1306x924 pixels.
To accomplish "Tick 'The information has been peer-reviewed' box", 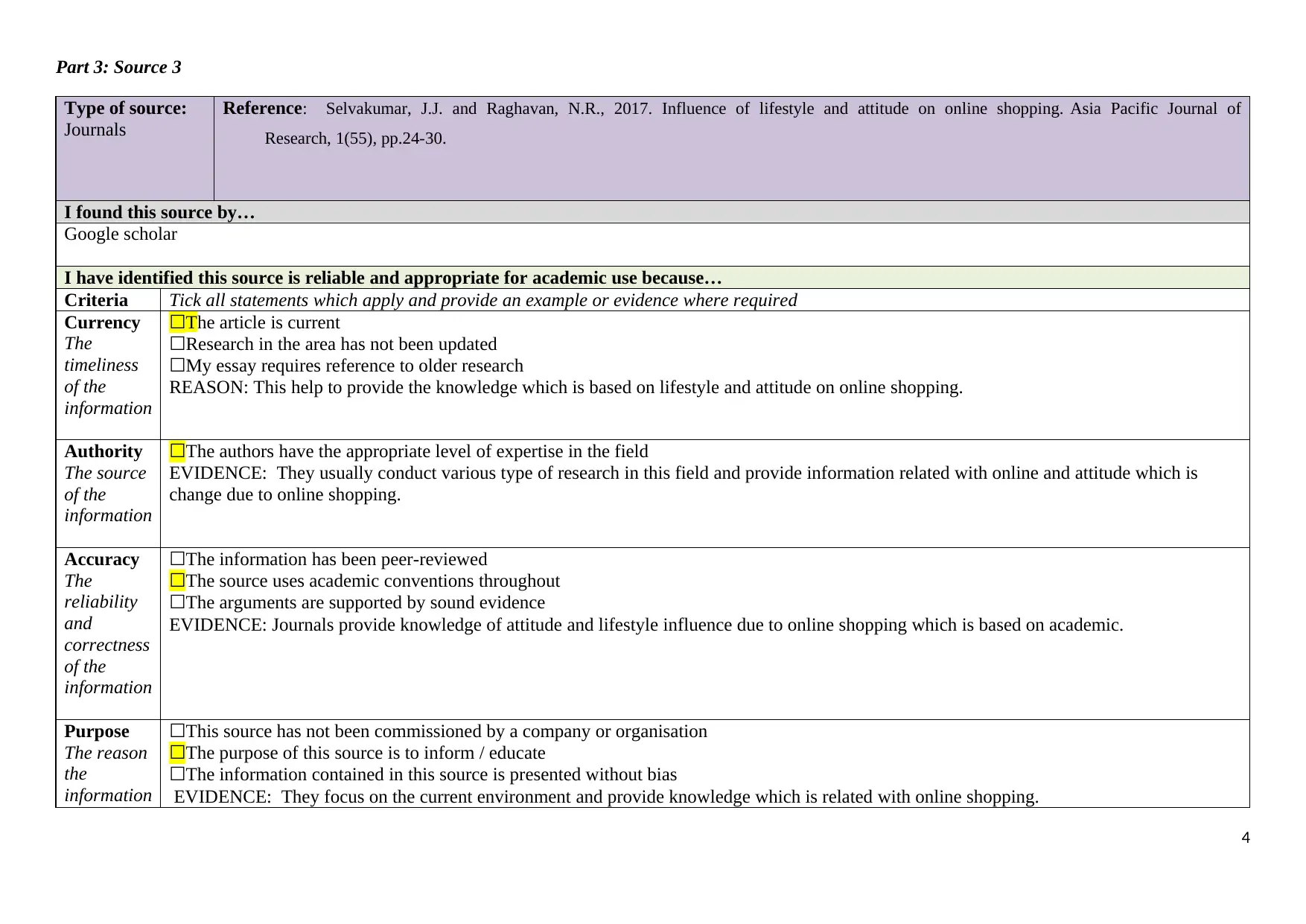I will (177, 559).
